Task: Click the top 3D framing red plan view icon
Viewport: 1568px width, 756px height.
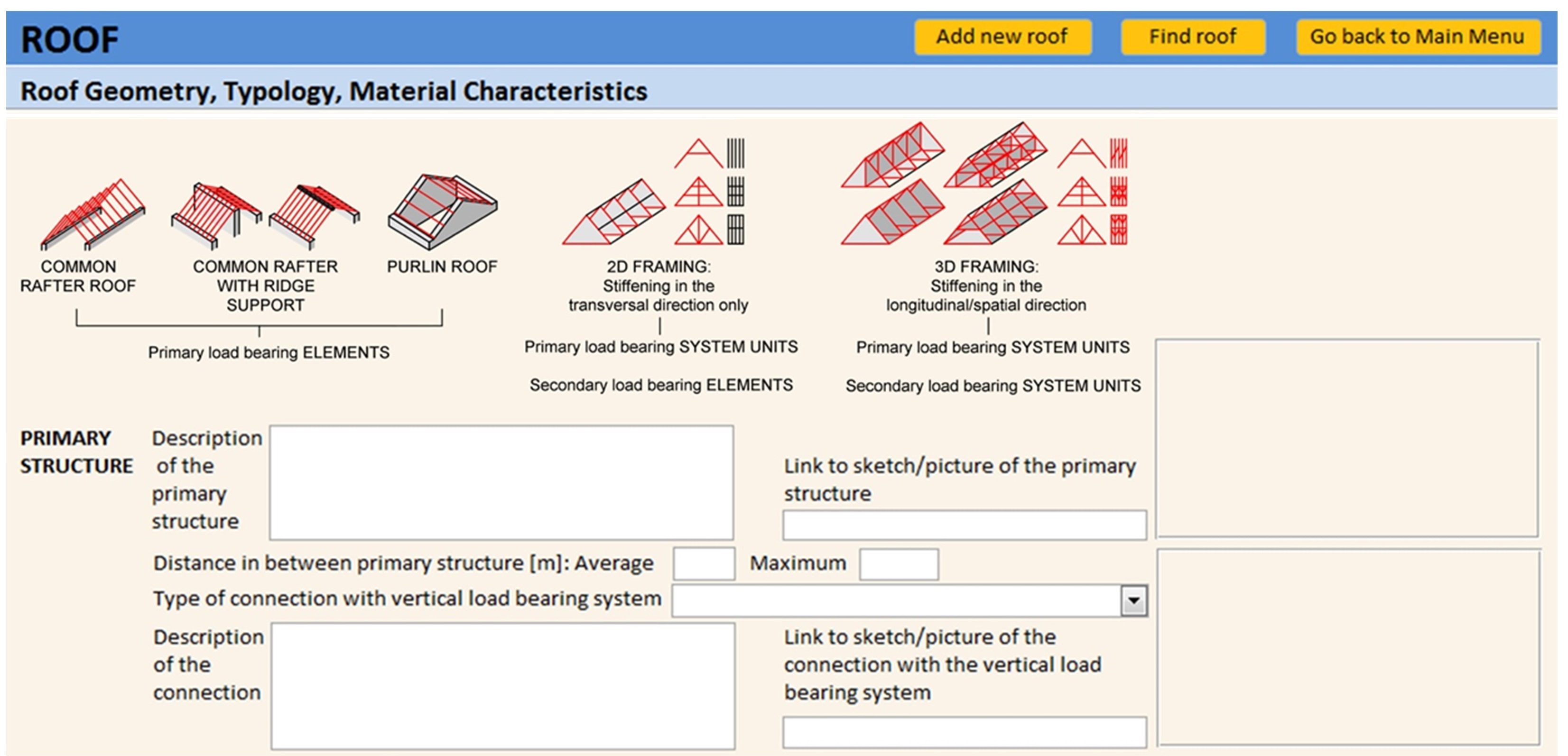Action: point(1119,153)
